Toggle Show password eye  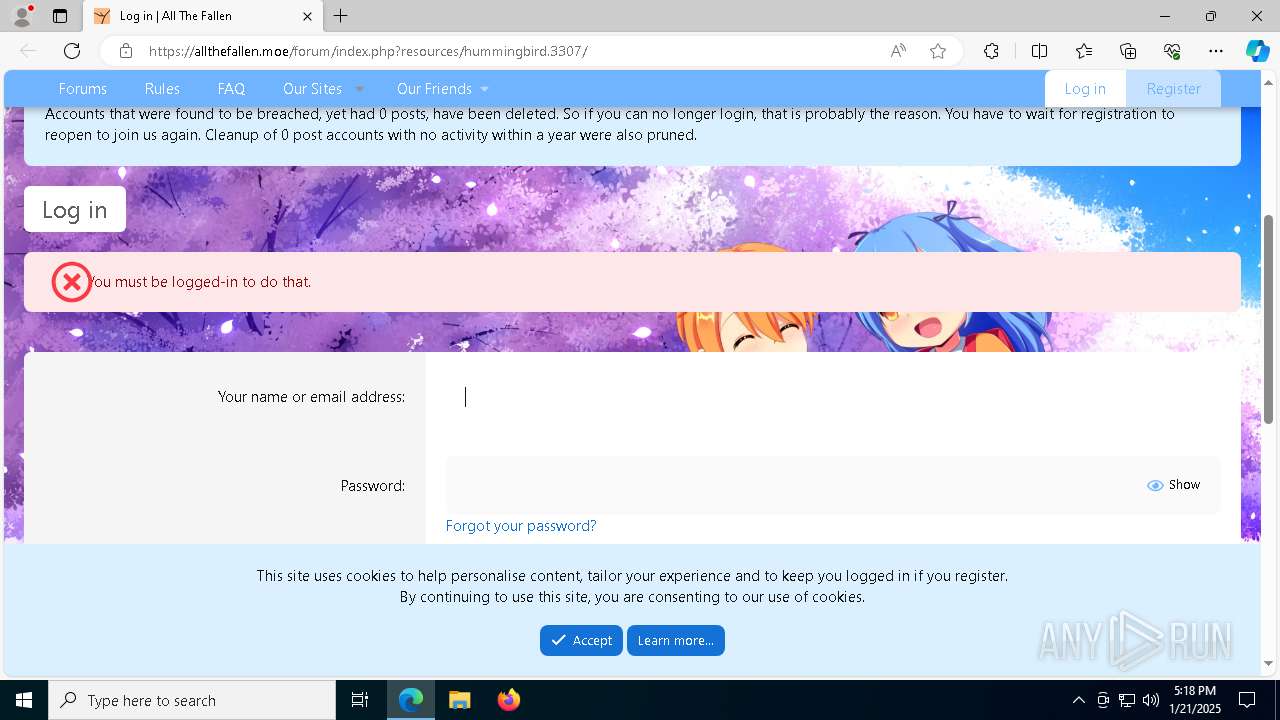[1173, 485]
